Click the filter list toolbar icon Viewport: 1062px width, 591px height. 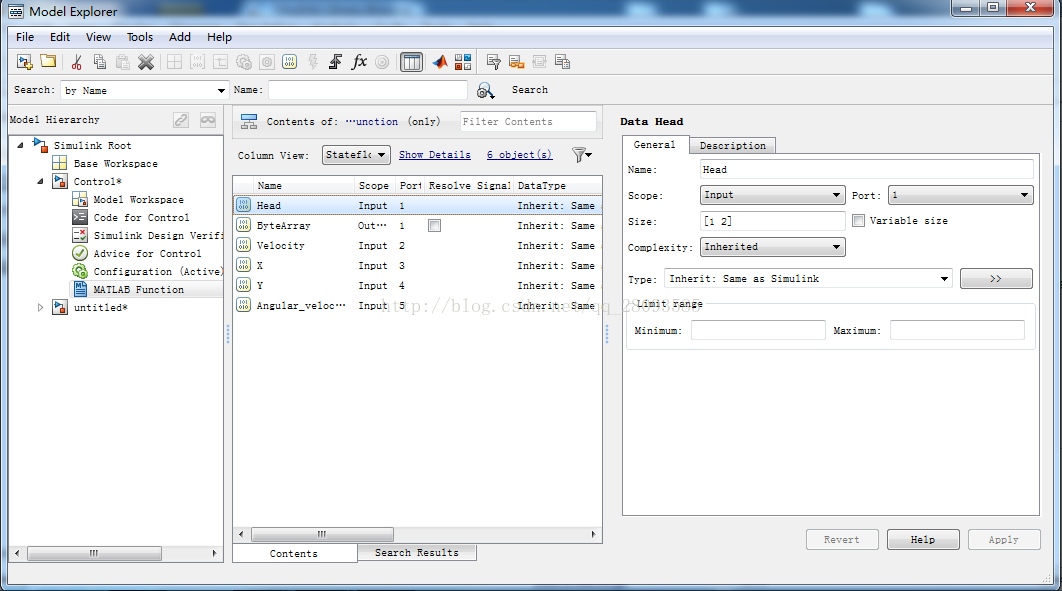[494, 62]
